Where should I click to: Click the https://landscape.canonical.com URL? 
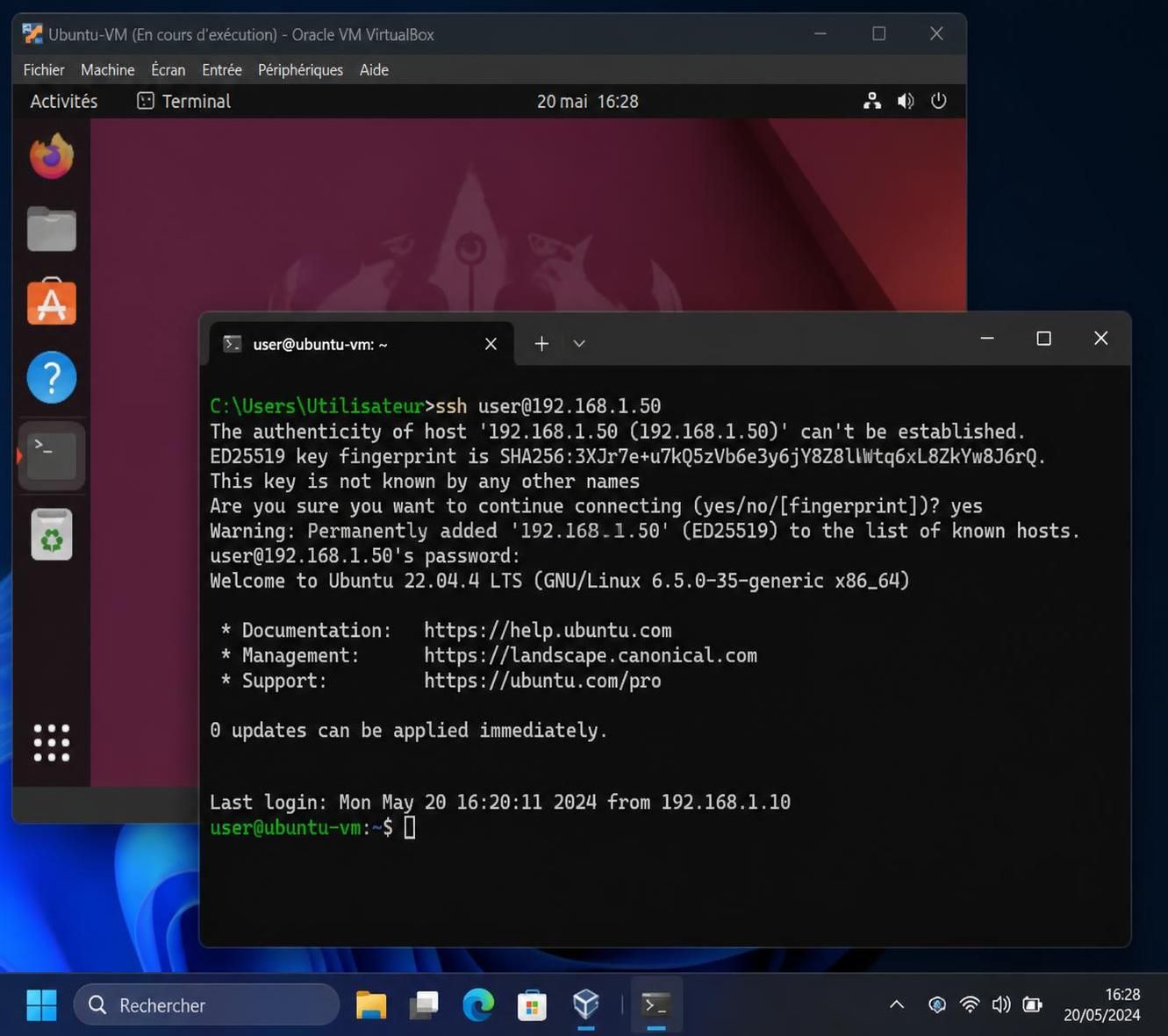(x=591, y=655)
